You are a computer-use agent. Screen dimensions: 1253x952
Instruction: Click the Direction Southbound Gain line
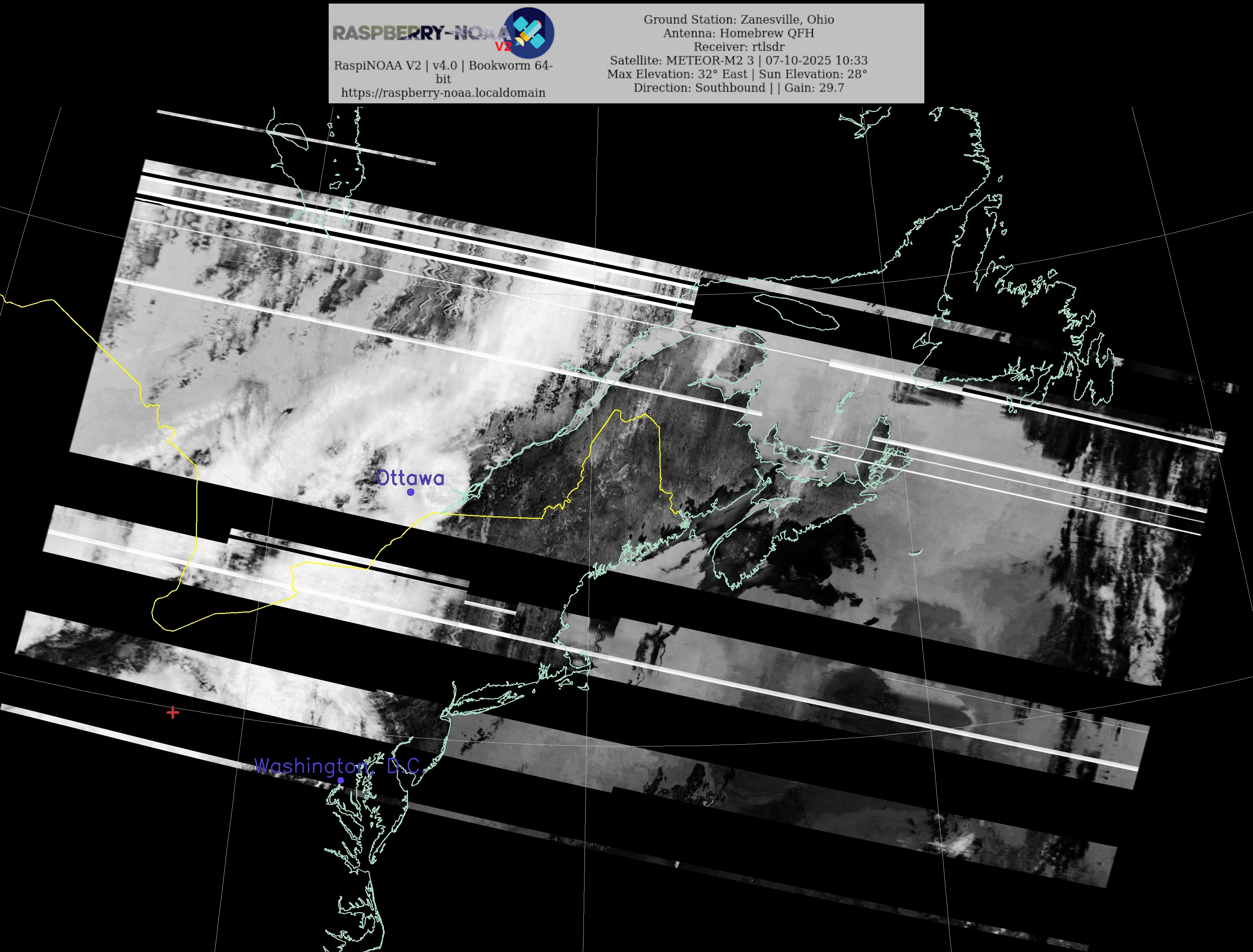click(x=738, y=88)
